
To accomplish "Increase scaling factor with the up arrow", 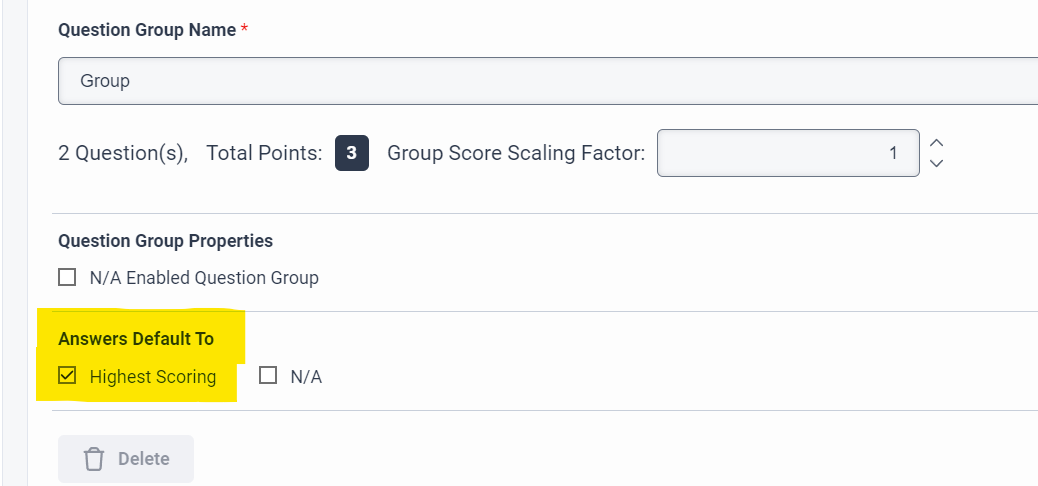I will [936, 143].
